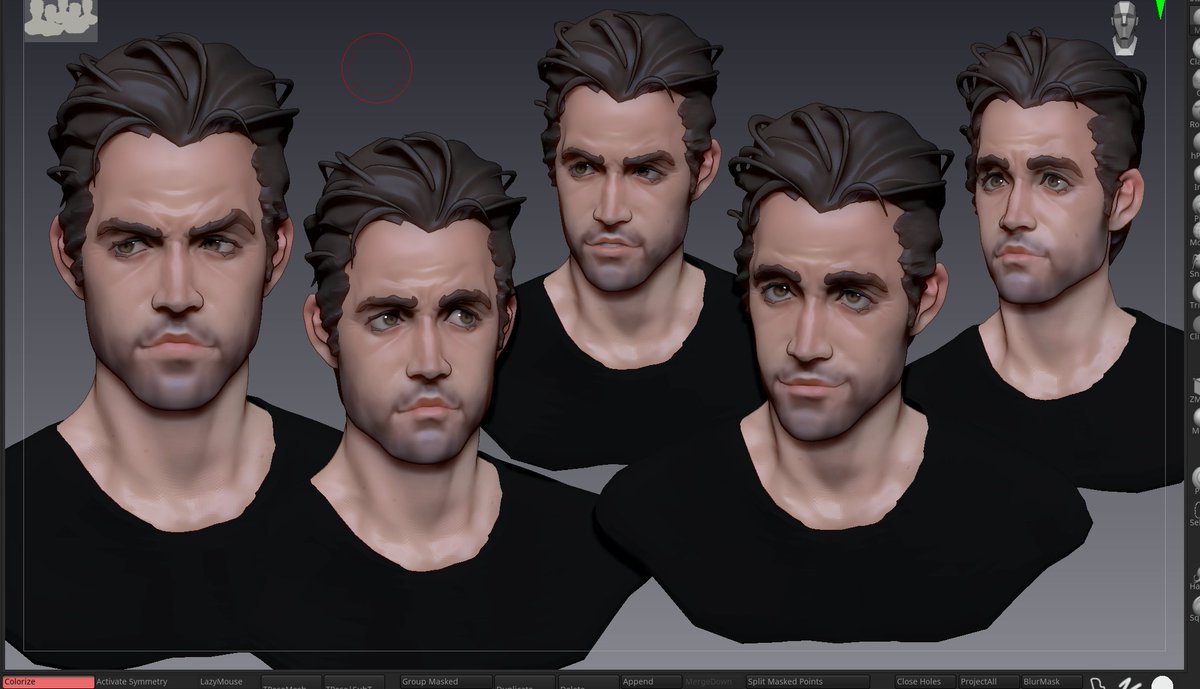Click the green arrow marker at top right
Image resolution: width=1200 pixels, height=689 pixels.
(1160, 9)
